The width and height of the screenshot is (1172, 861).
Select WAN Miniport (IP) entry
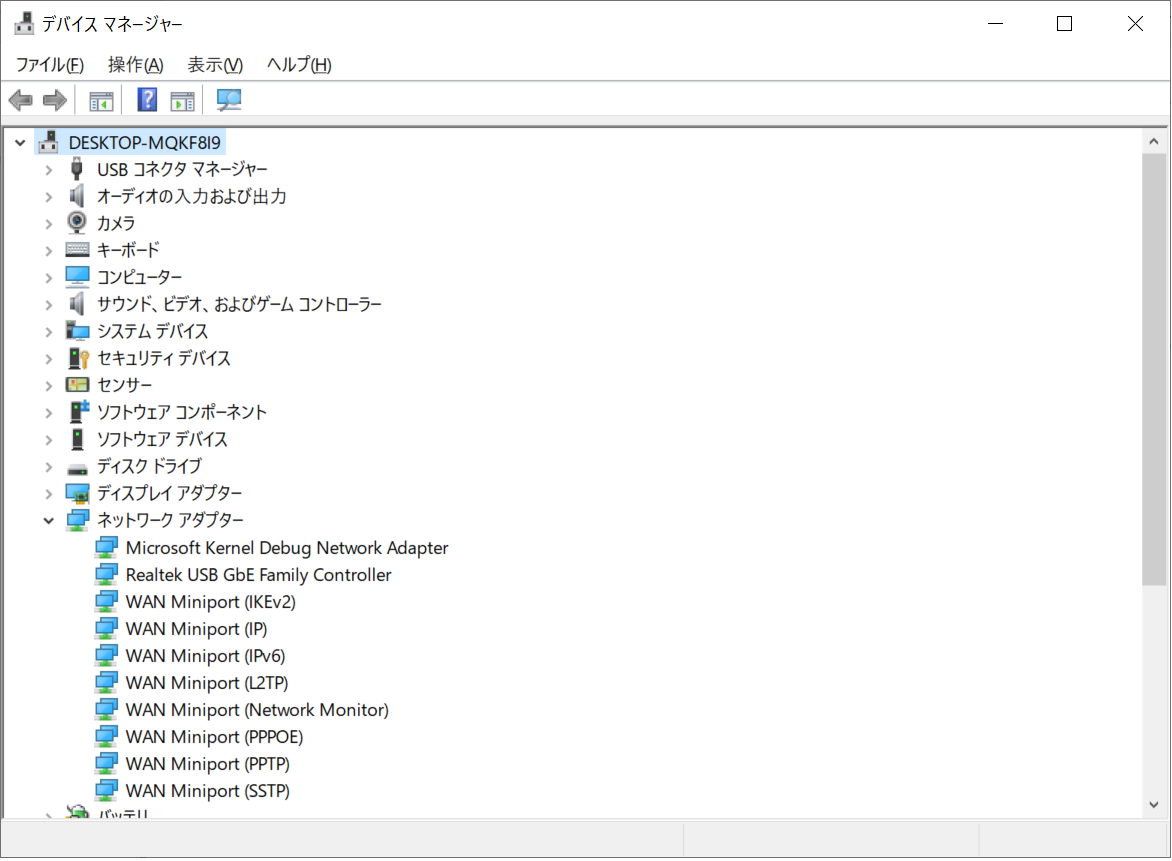click(197, 629)
